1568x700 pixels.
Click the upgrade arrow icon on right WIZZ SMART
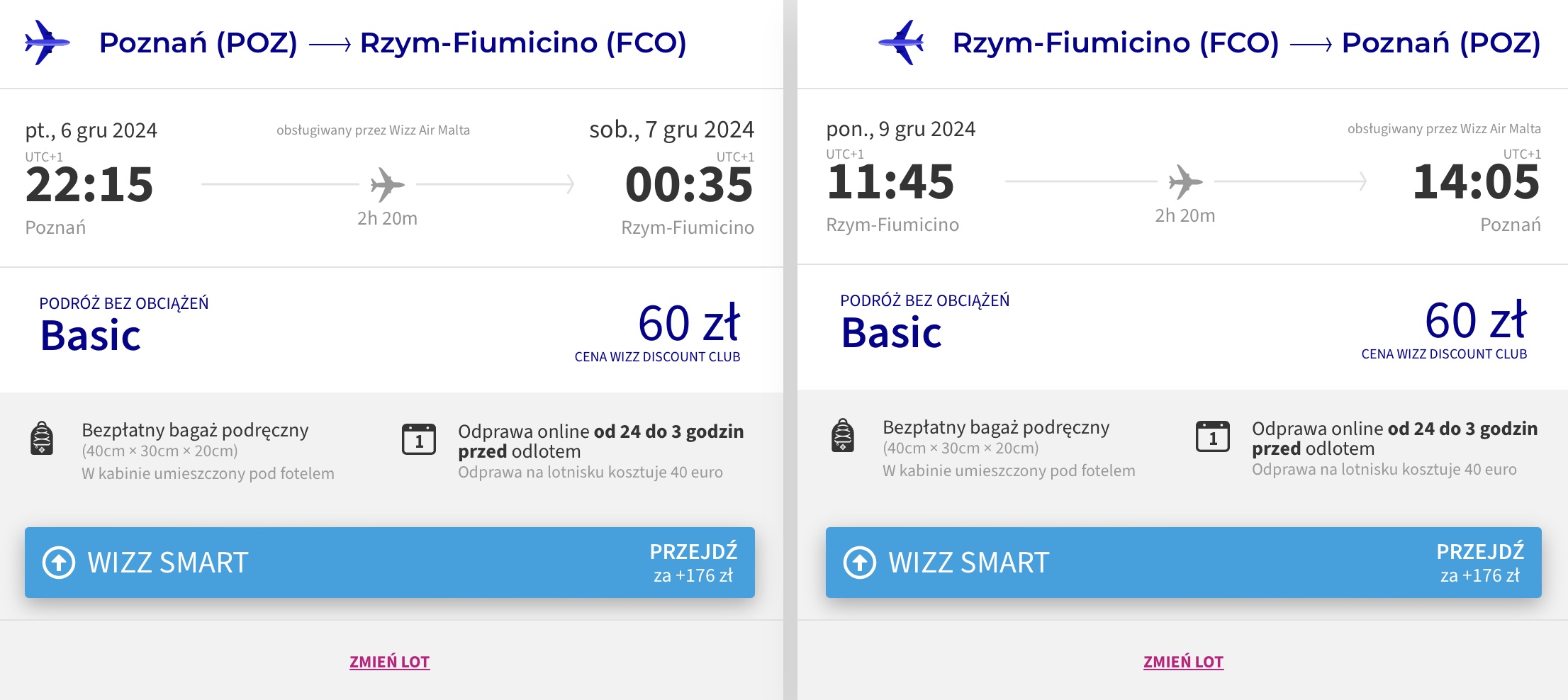(x=860, y=563)
